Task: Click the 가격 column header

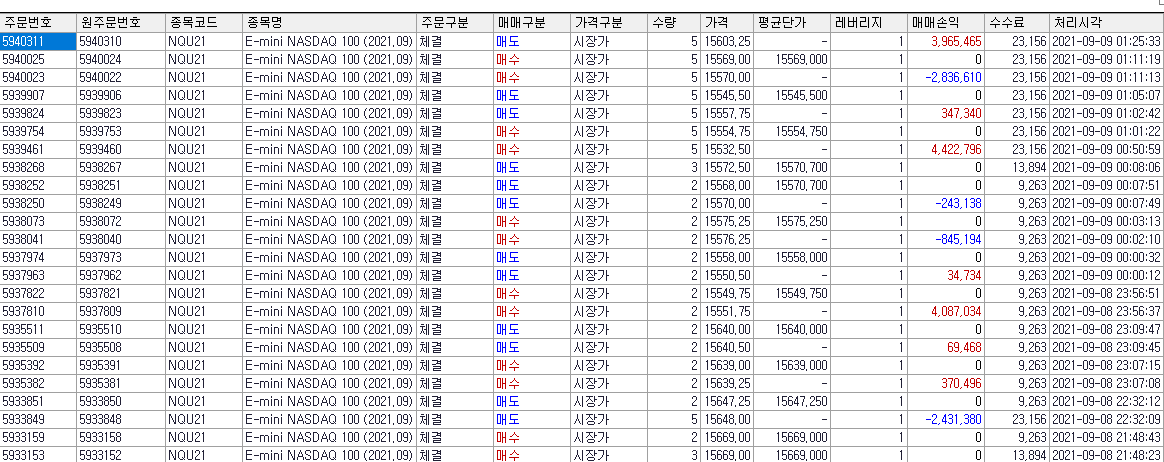Action: click(727, 22)
